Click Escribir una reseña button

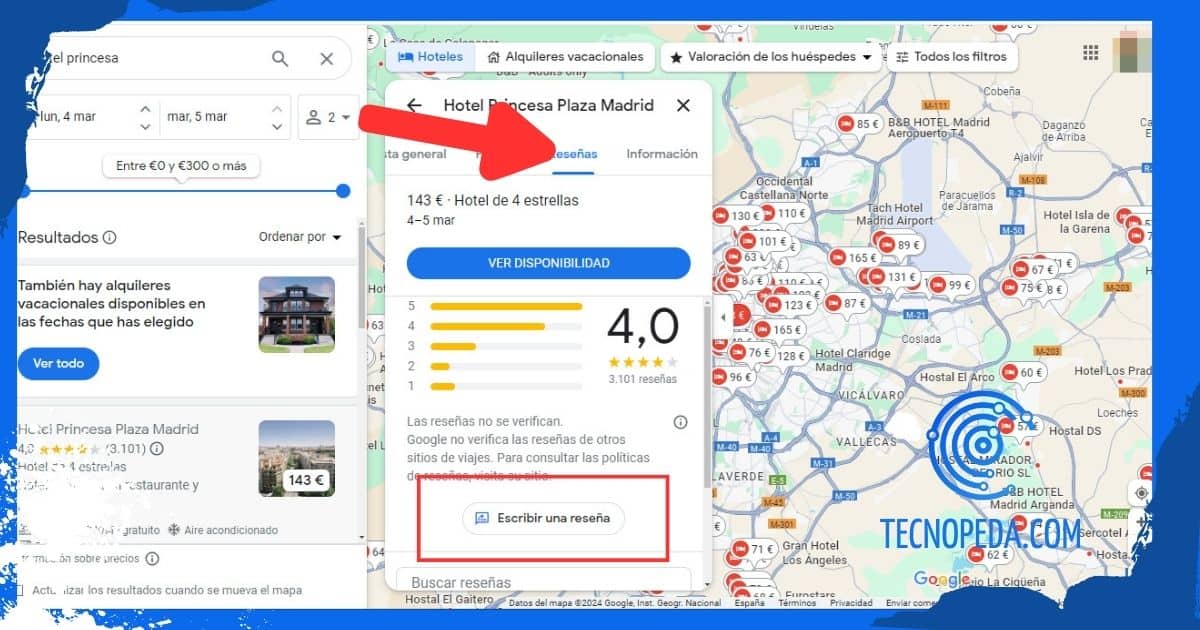(543, 518)
